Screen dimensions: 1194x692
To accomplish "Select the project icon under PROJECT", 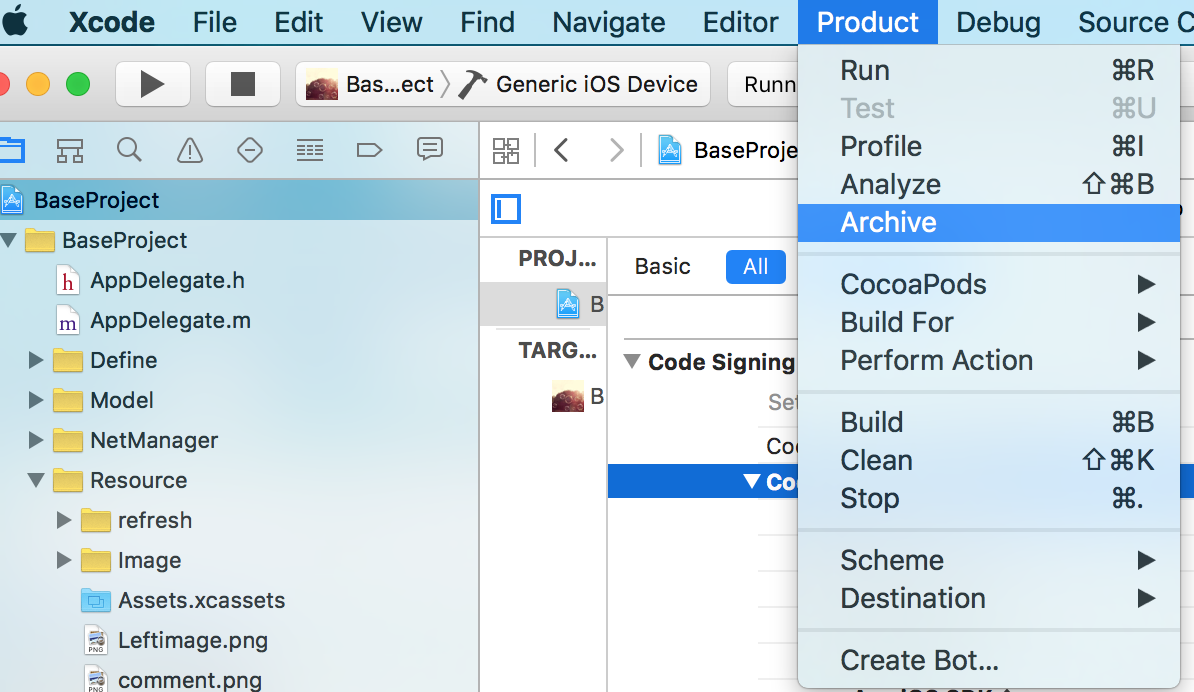I will pos(567,304).
